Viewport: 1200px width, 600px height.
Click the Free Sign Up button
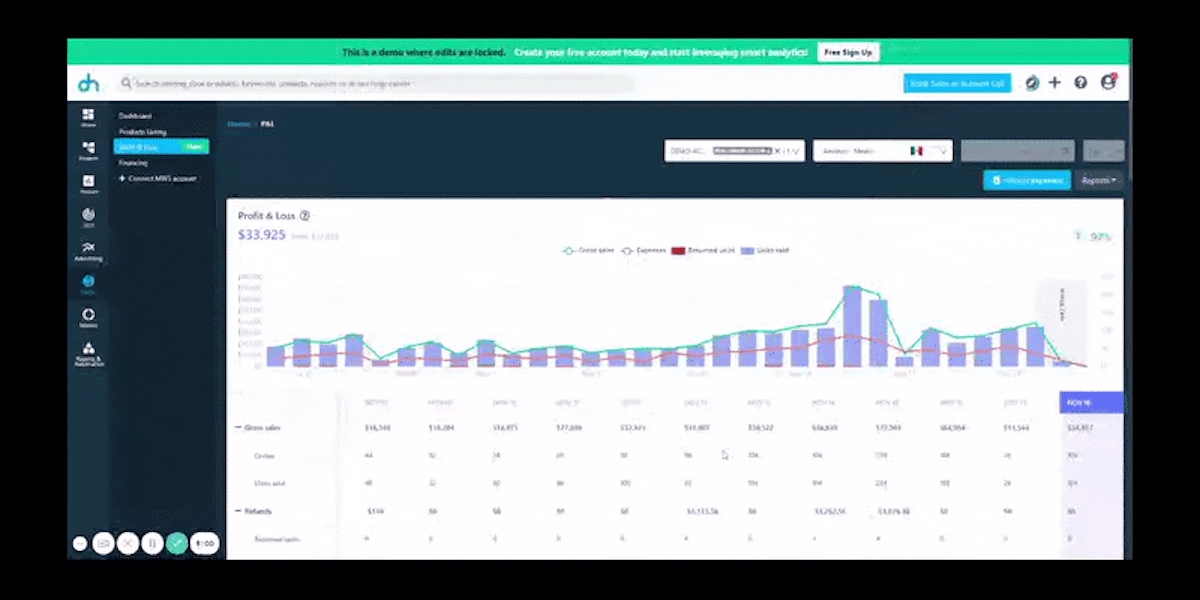(x=848, y=52)
